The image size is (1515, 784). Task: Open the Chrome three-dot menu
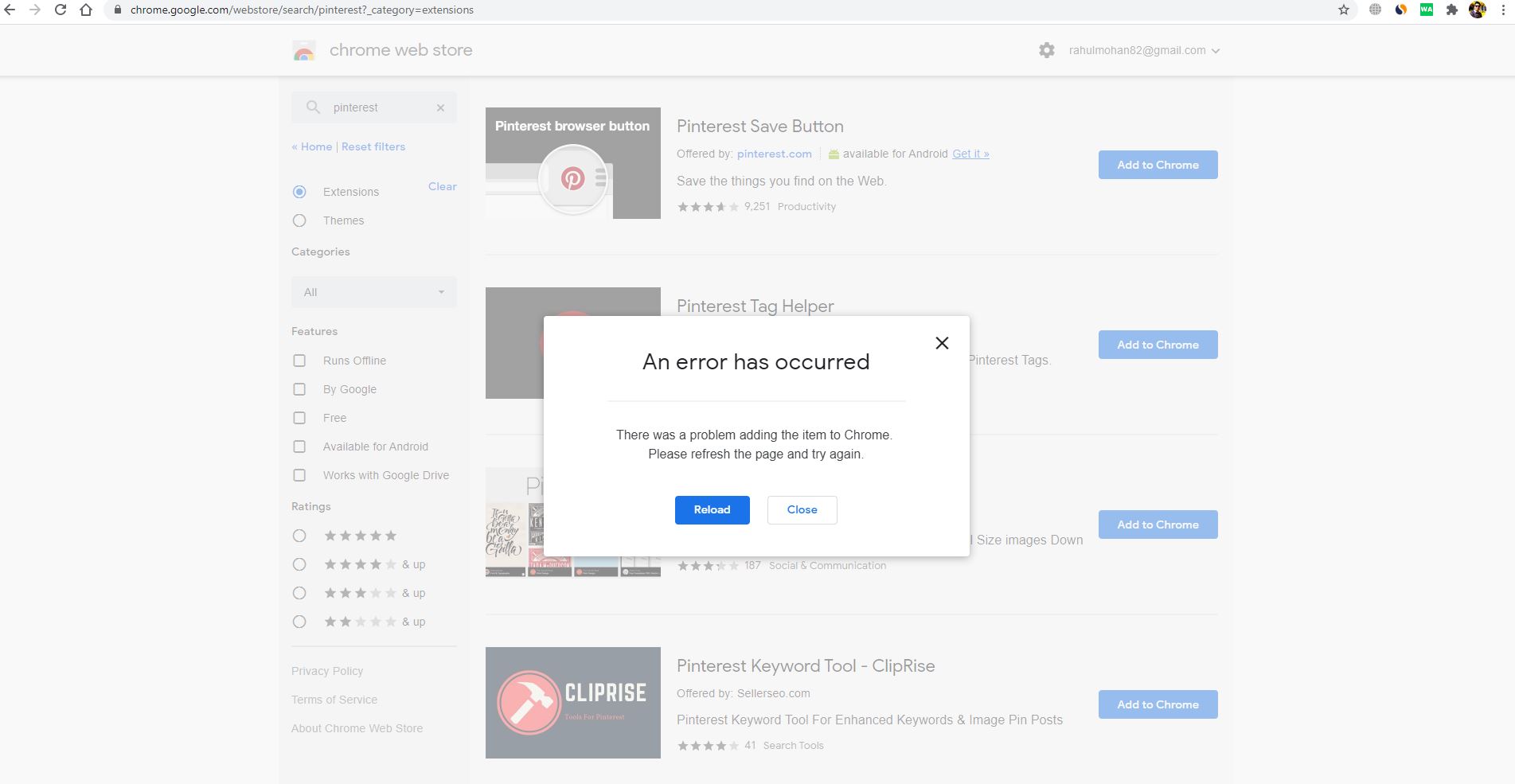[x=1504, y=10]
